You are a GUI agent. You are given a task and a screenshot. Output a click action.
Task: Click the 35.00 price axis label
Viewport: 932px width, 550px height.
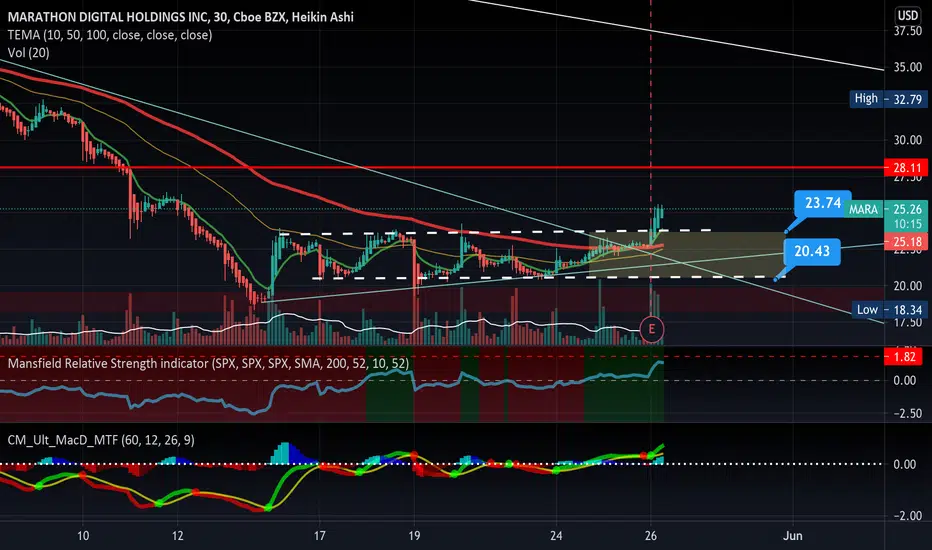(908, 67)
